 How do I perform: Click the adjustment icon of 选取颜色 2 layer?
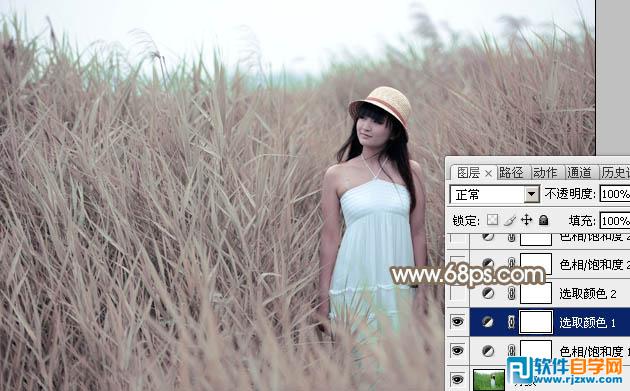(488, 293)
